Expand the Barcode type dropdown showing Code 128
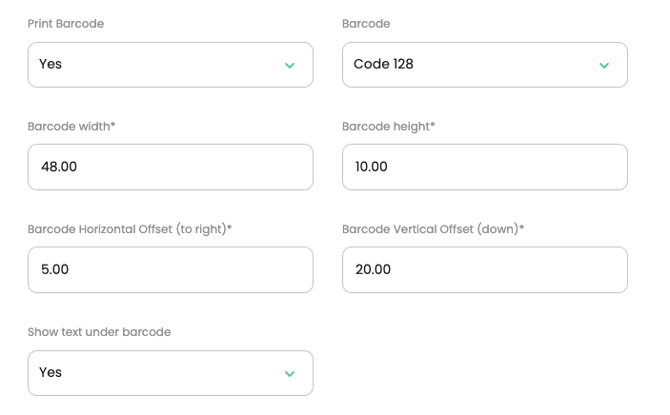Viewport: 670px width, 415px height. [x=484, y=65]
